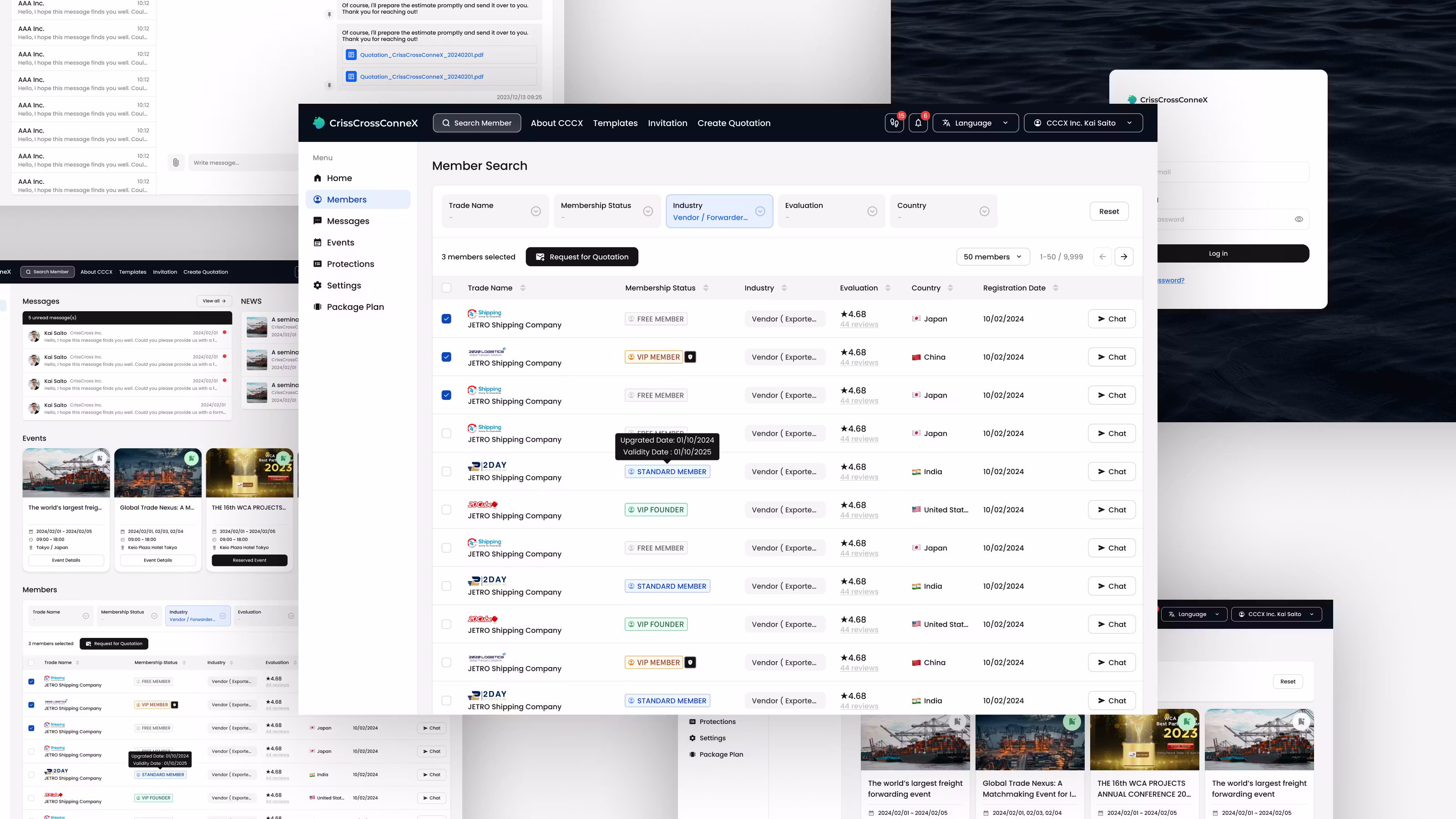Screen dimensions: 1456x819
Task: Open the 50 members page size dropdown
Action: (992, 257)
